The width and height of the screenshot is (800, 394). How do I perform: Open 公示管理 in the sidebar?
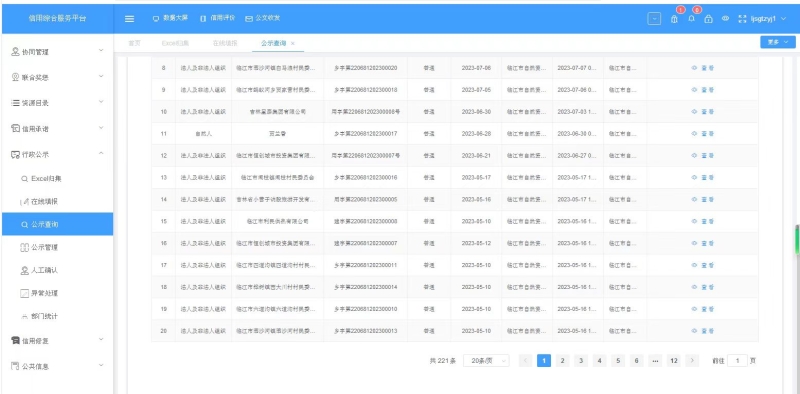(58, 247)
